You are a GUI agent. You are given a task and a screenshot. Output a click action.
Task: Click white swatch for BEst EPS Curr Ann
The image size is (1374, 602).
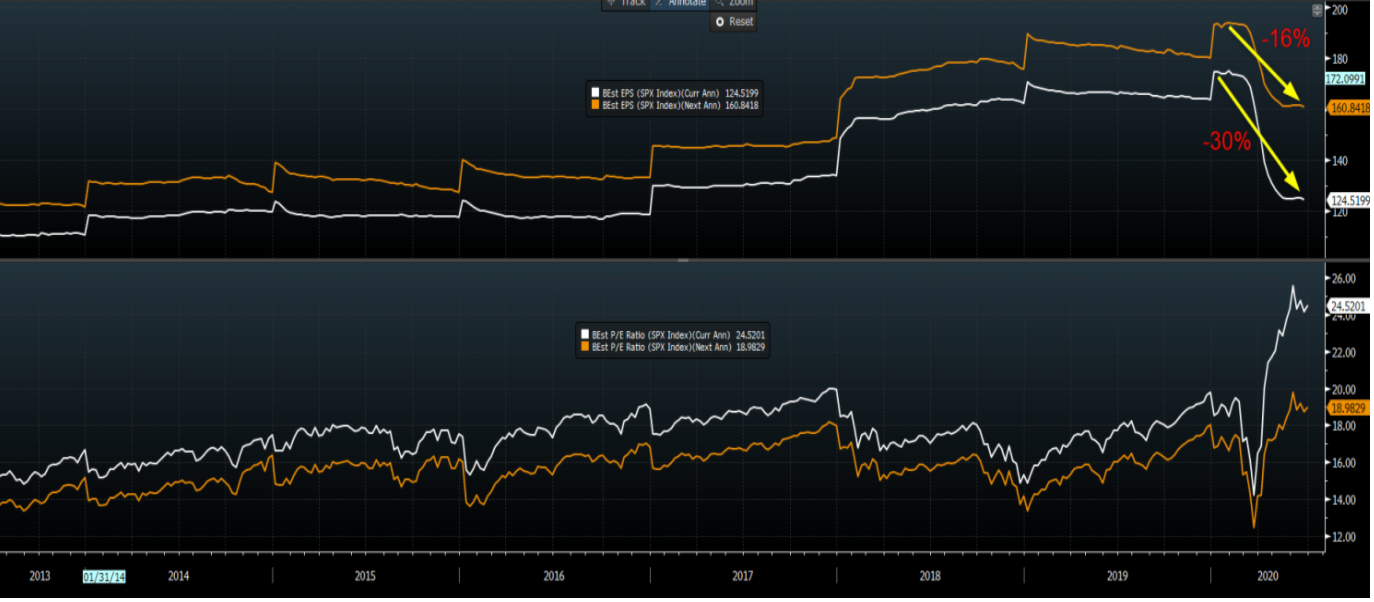pyautogui.click(x=595, y=93)
